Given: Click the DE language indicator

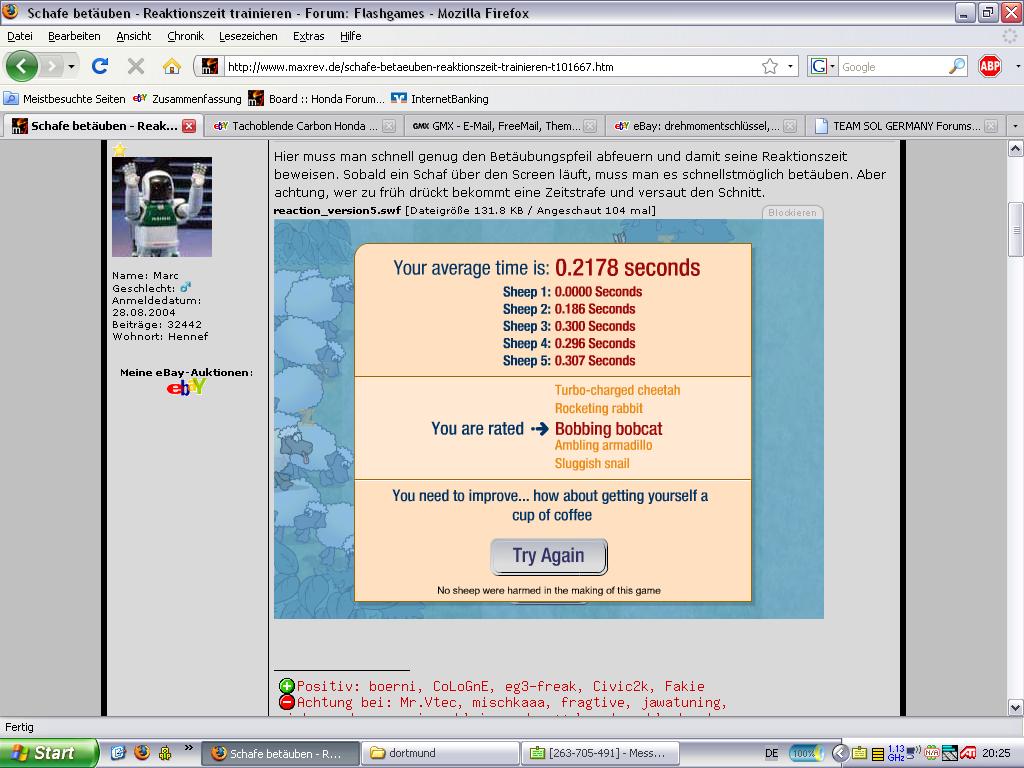Looking at the screenshot, I should [x=771, y=753].
